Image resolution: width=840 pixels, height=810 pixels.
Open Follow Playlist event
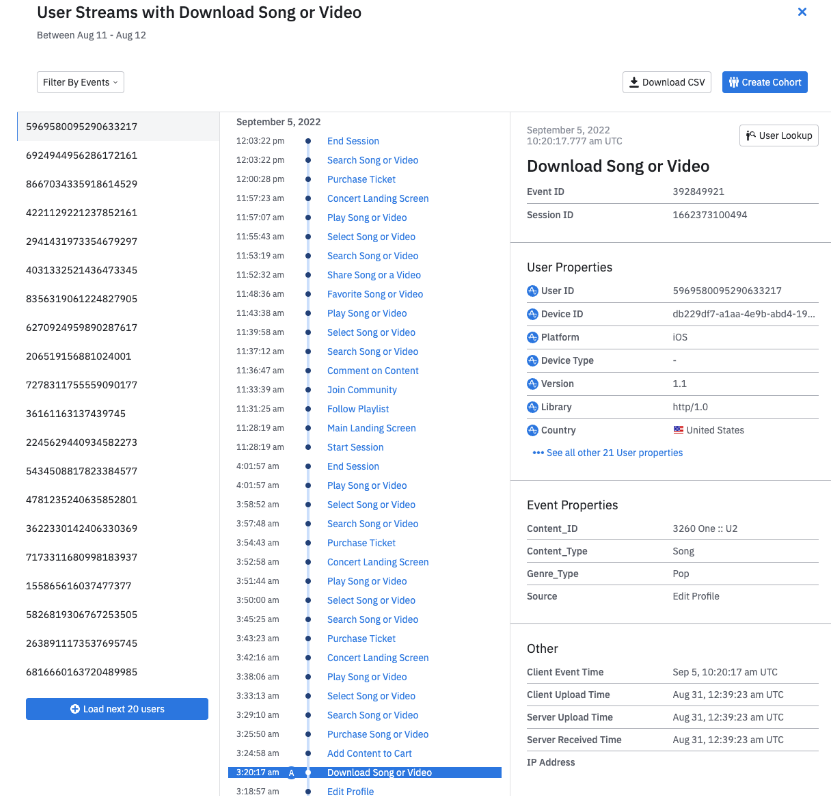(358, 409)
